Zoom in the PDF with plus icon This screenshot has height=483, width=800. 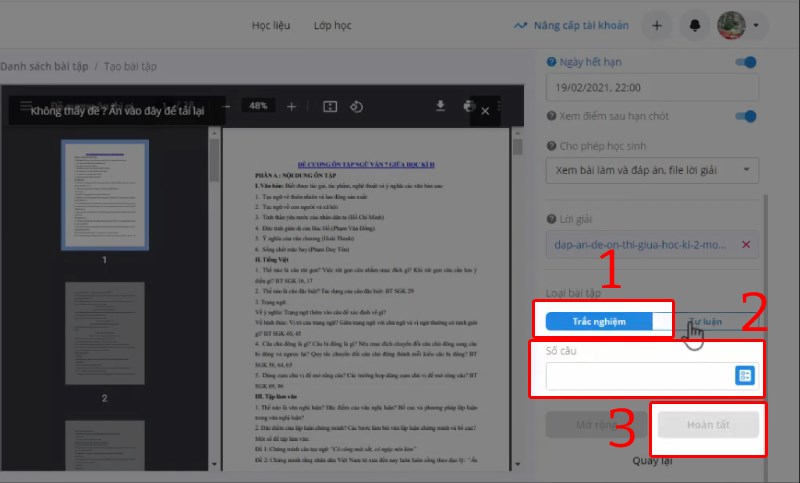[291, 107]
